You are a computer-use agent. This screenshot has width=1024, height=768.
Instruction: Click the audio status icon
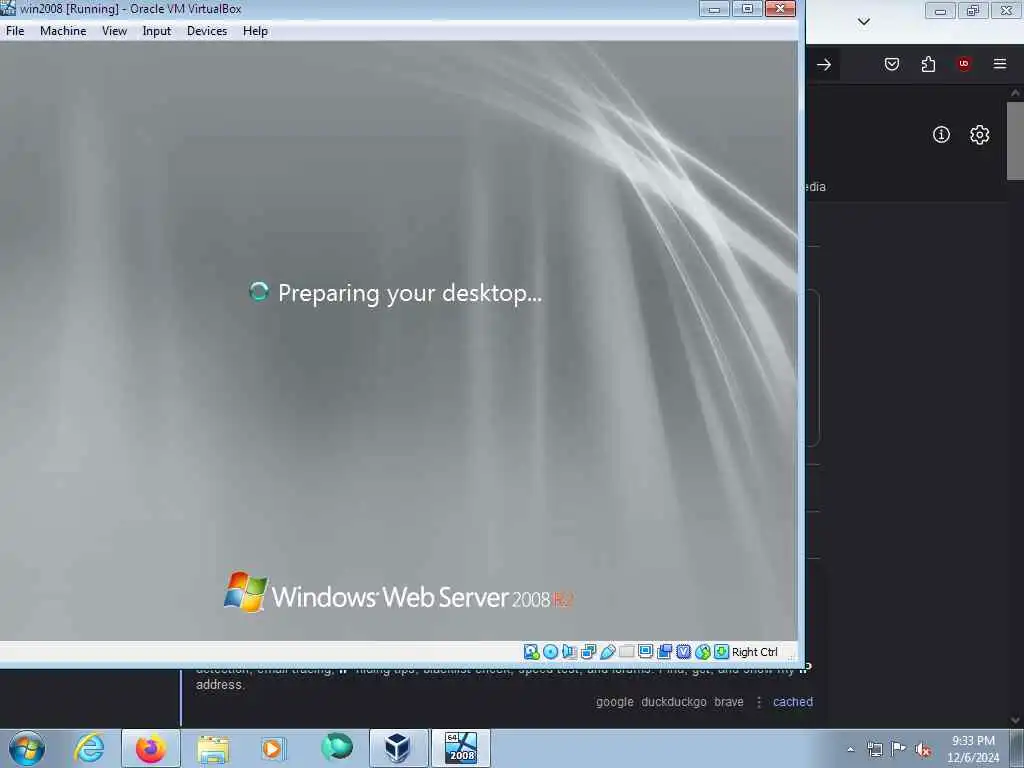tap(569, 652)
